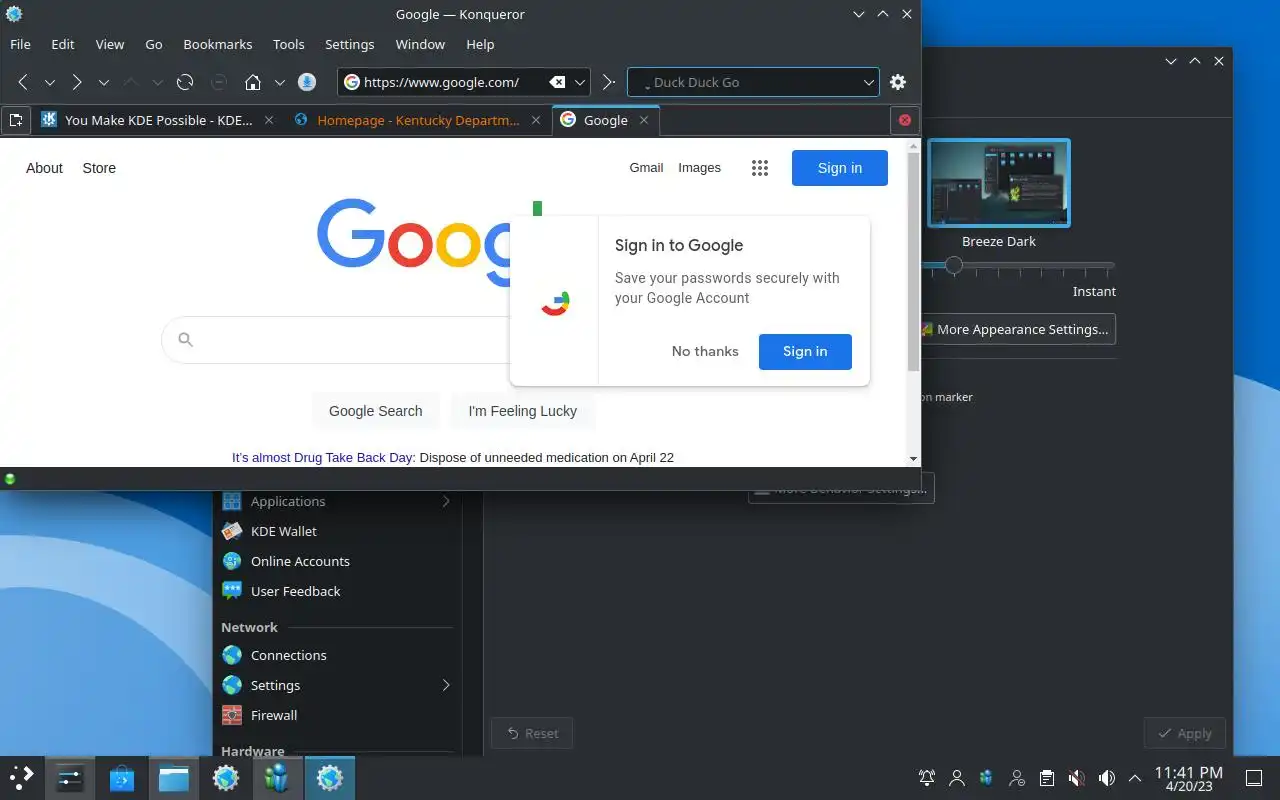Select the Breeze Dark theme thumbnail
This screenshot has height=800, width=1280.
(x=999, y=184)
